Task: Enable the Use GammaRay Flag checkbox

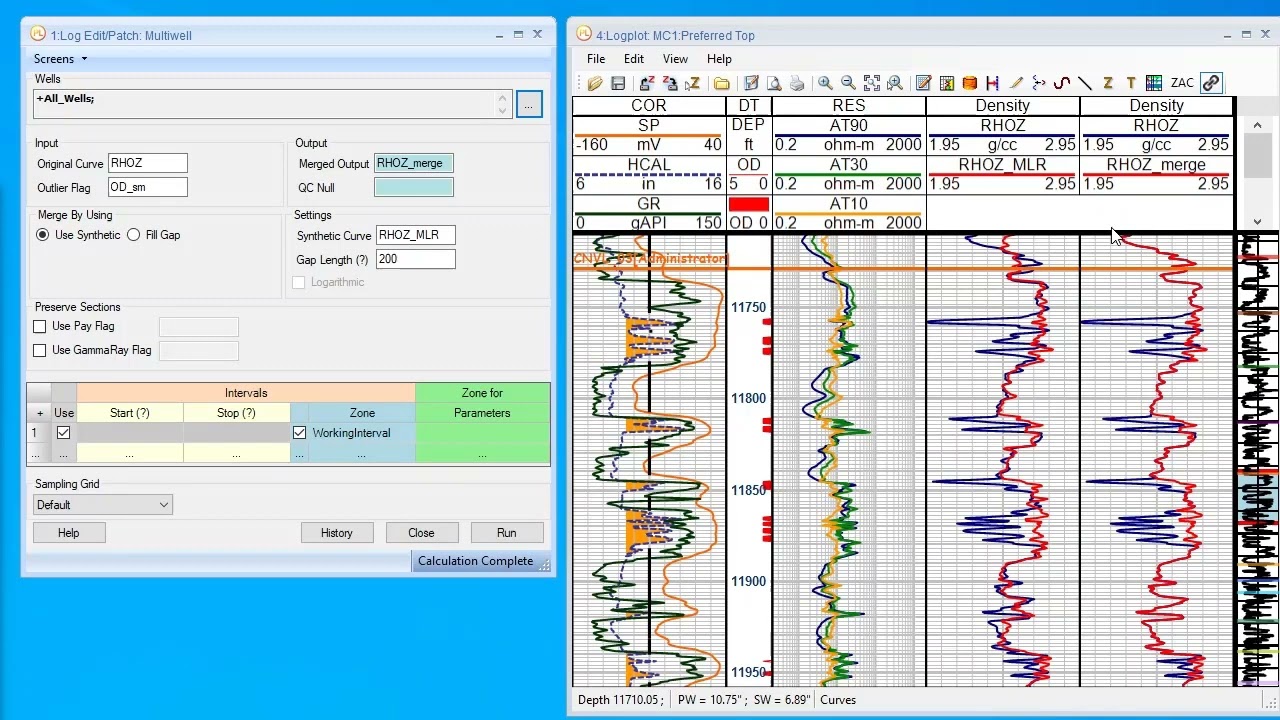Action: pyautogui.click(x=40, y=350)
